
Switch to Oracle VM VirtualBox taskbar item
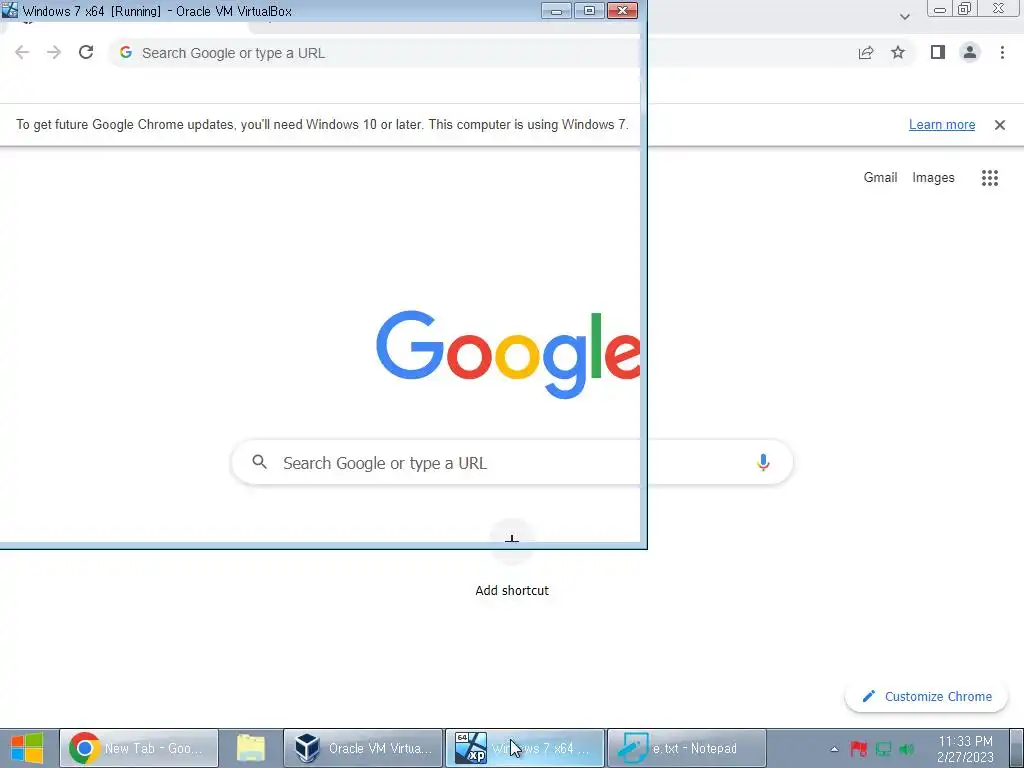click(x=363, y=748)
